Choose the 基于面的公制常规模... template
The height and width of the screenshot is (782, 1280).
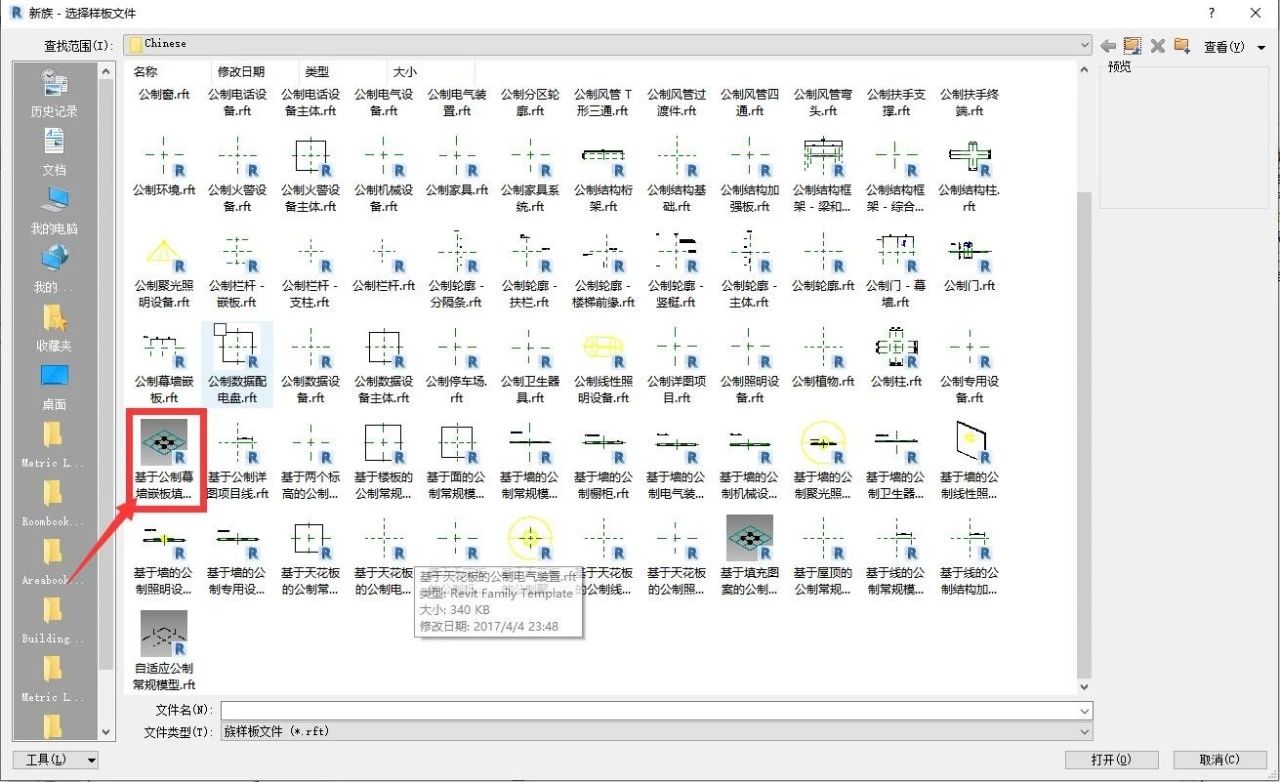457,460
